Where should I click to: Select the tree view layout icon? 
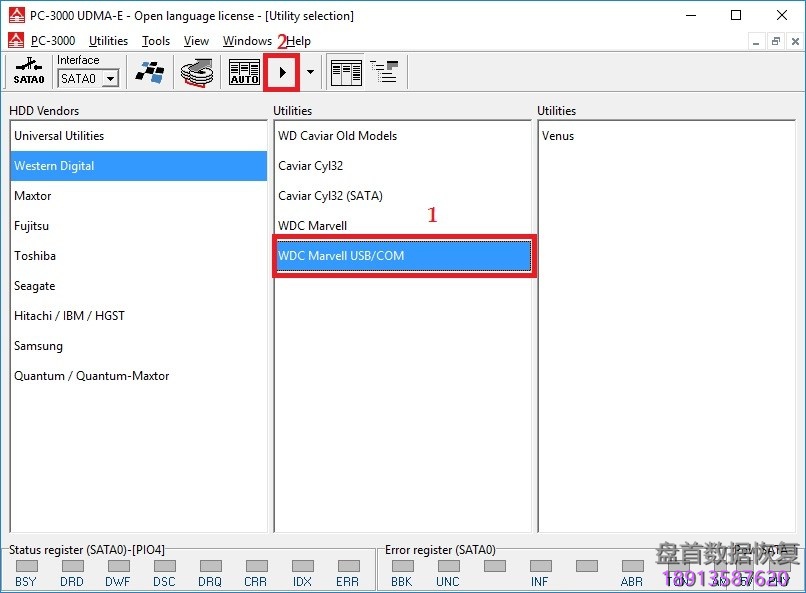click(384, 72)
